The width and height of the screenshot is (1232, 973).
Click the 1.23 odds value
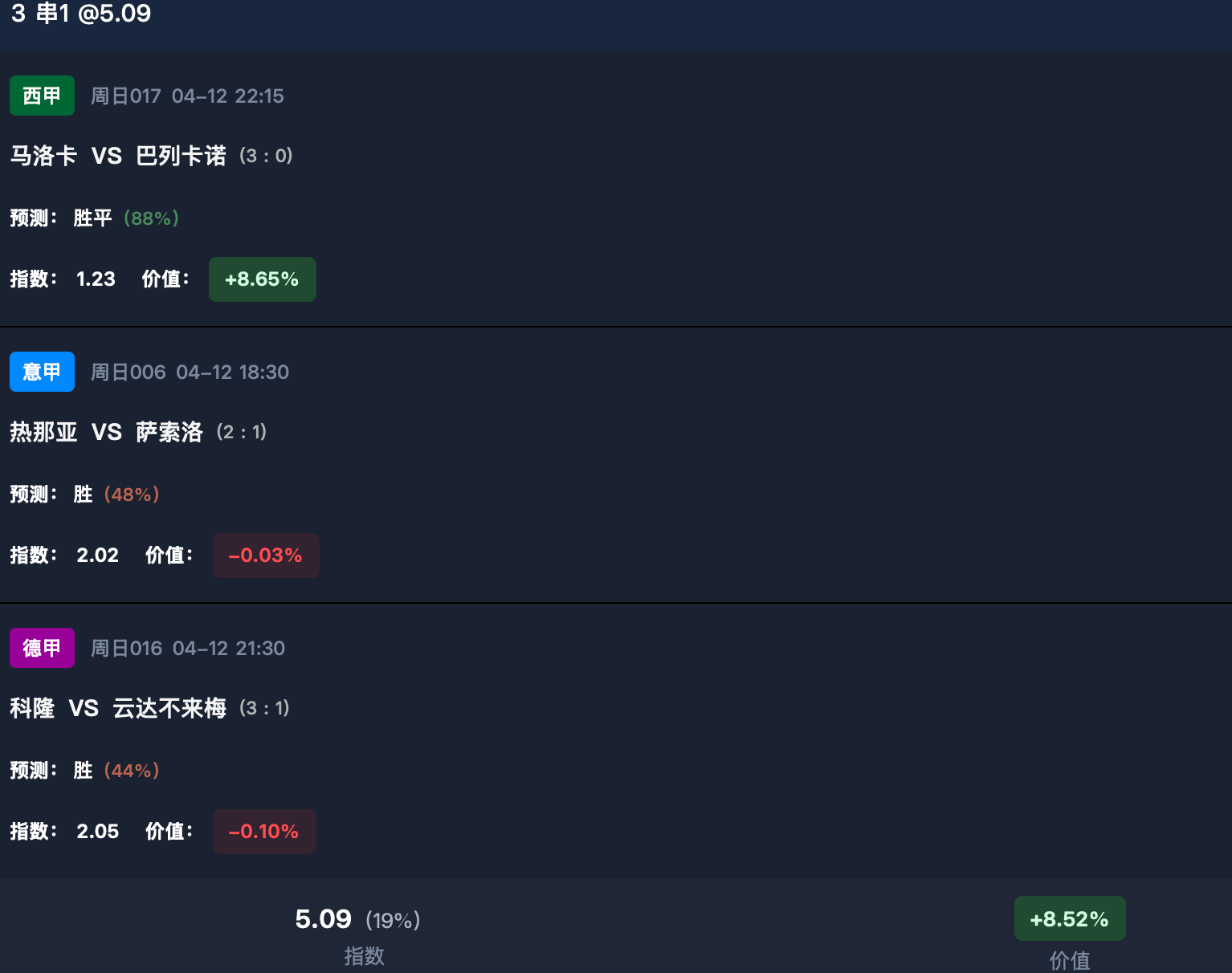[x=96, y=279]
